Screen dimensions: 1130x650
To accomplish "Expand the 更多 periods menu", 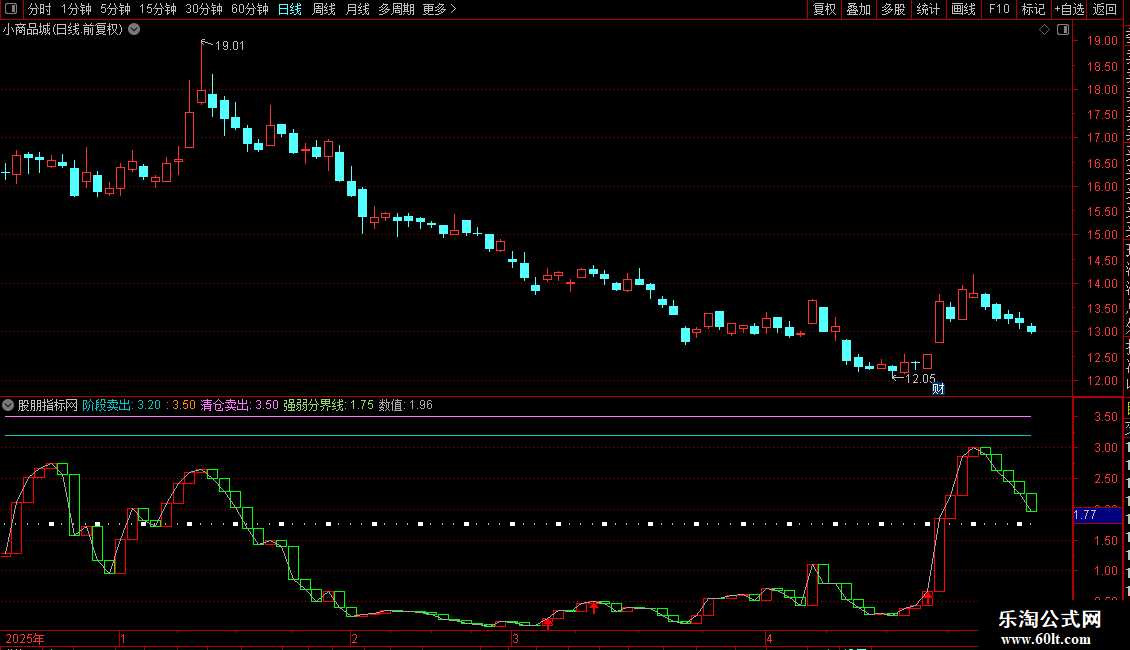I will [x=439, y=9].
